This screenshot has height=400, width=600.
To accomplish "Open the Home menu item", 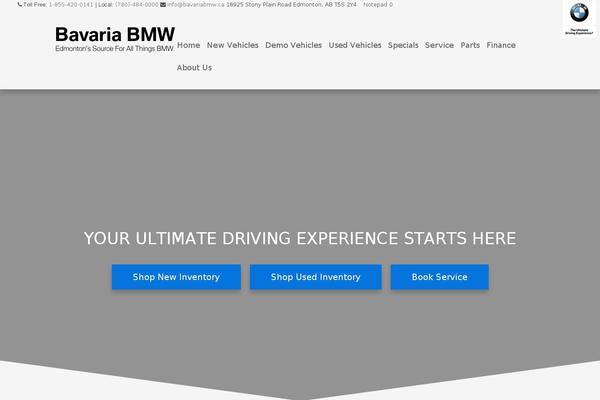I will point(189,45).
